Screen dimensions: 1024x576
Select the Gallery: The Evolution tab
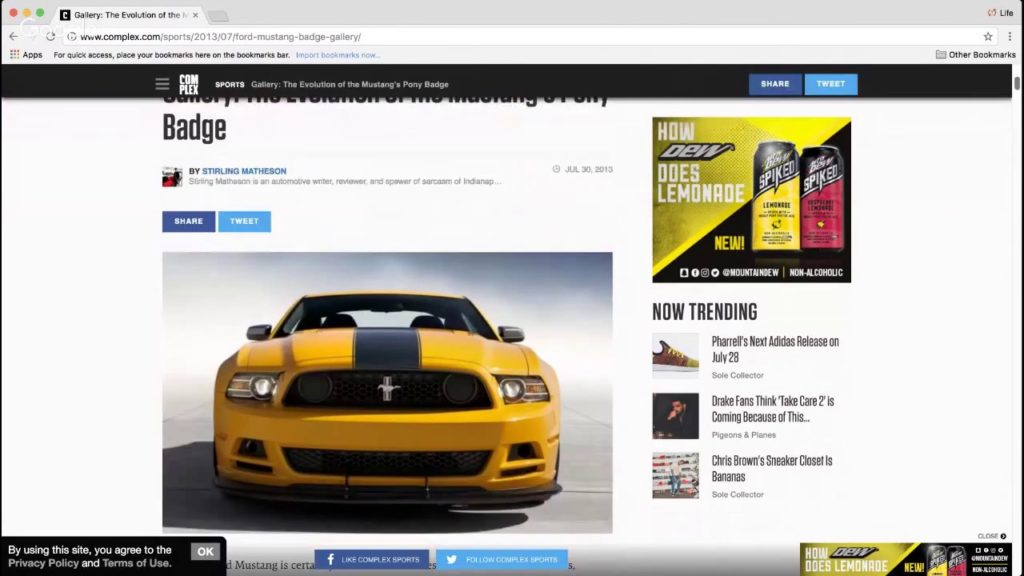point(130,14)
